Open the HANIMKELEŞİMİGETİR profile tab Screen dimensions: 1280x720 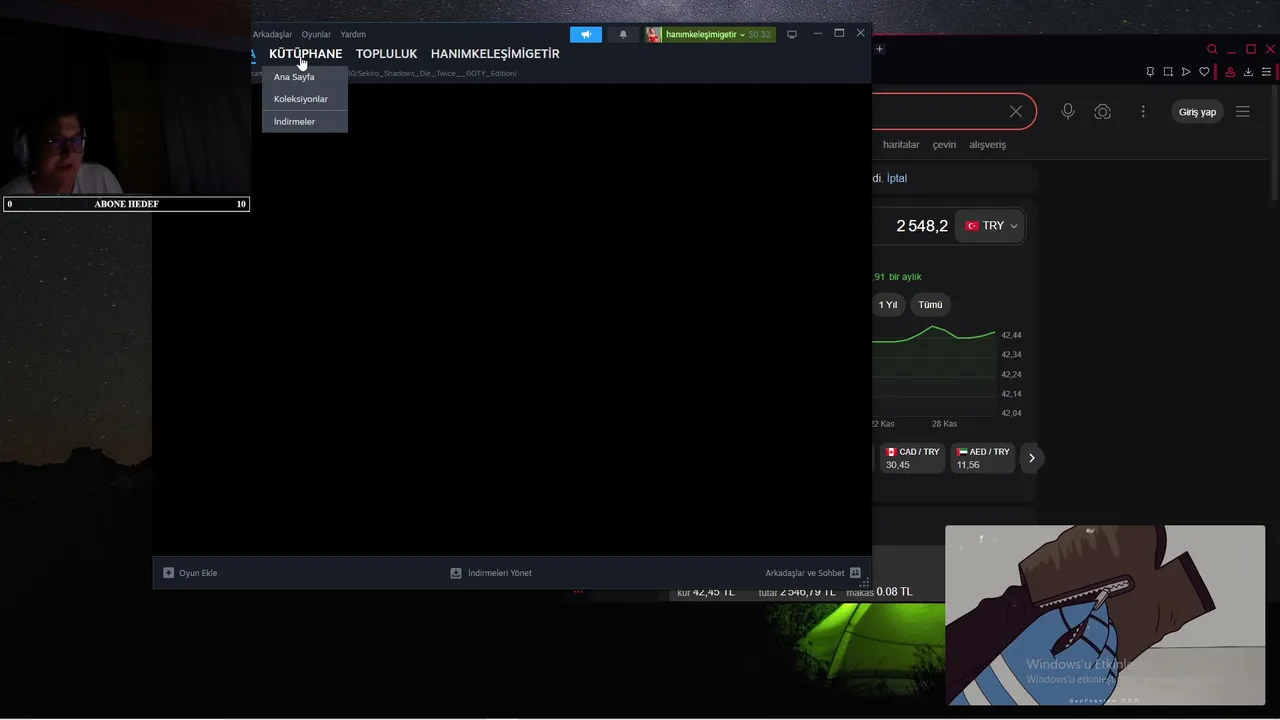[495, 54]
